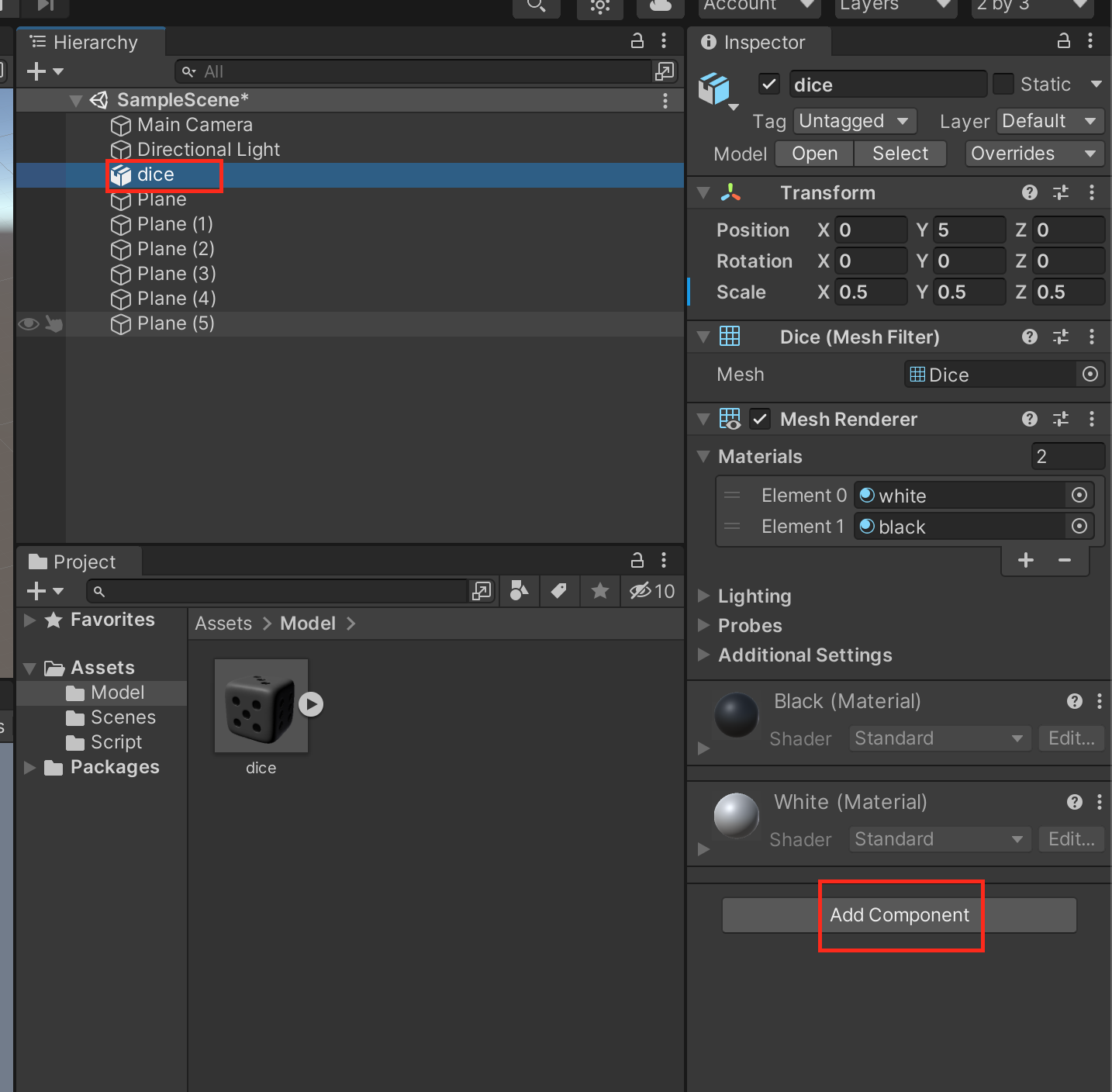This screenshot has height=1092, width=1112.
Task: Click the Add Component button
Action: tap(899, 915)
